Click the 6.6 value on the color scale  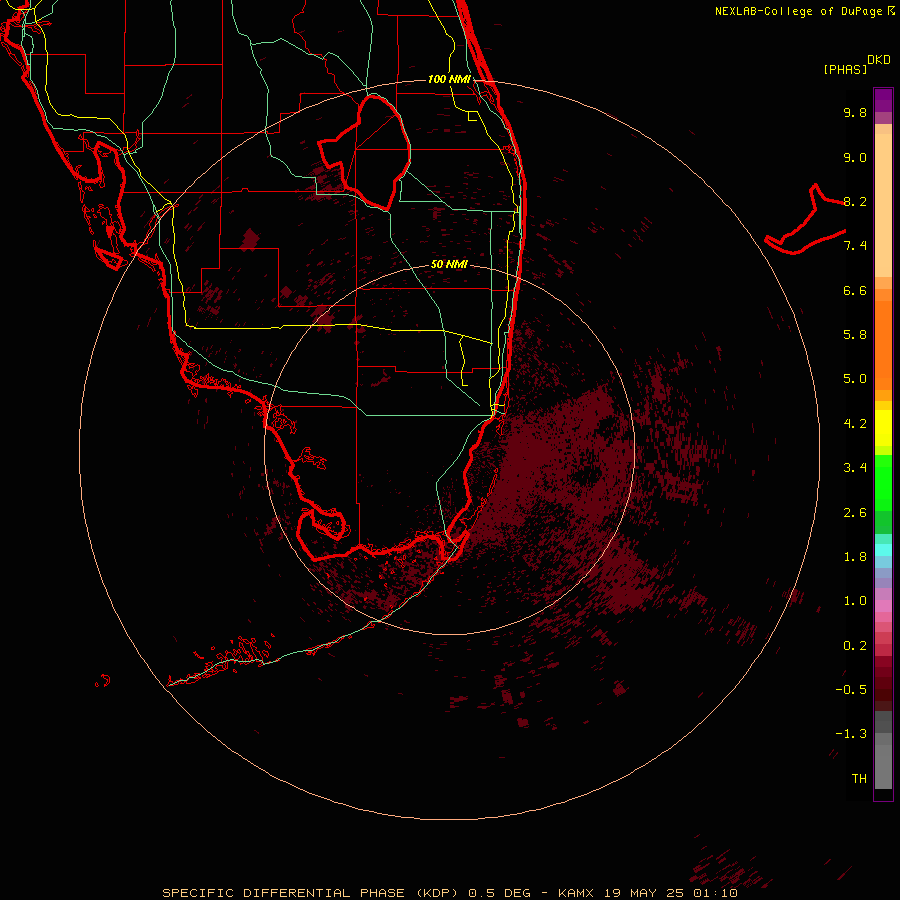pyautogui.click(x=855, y=290)
